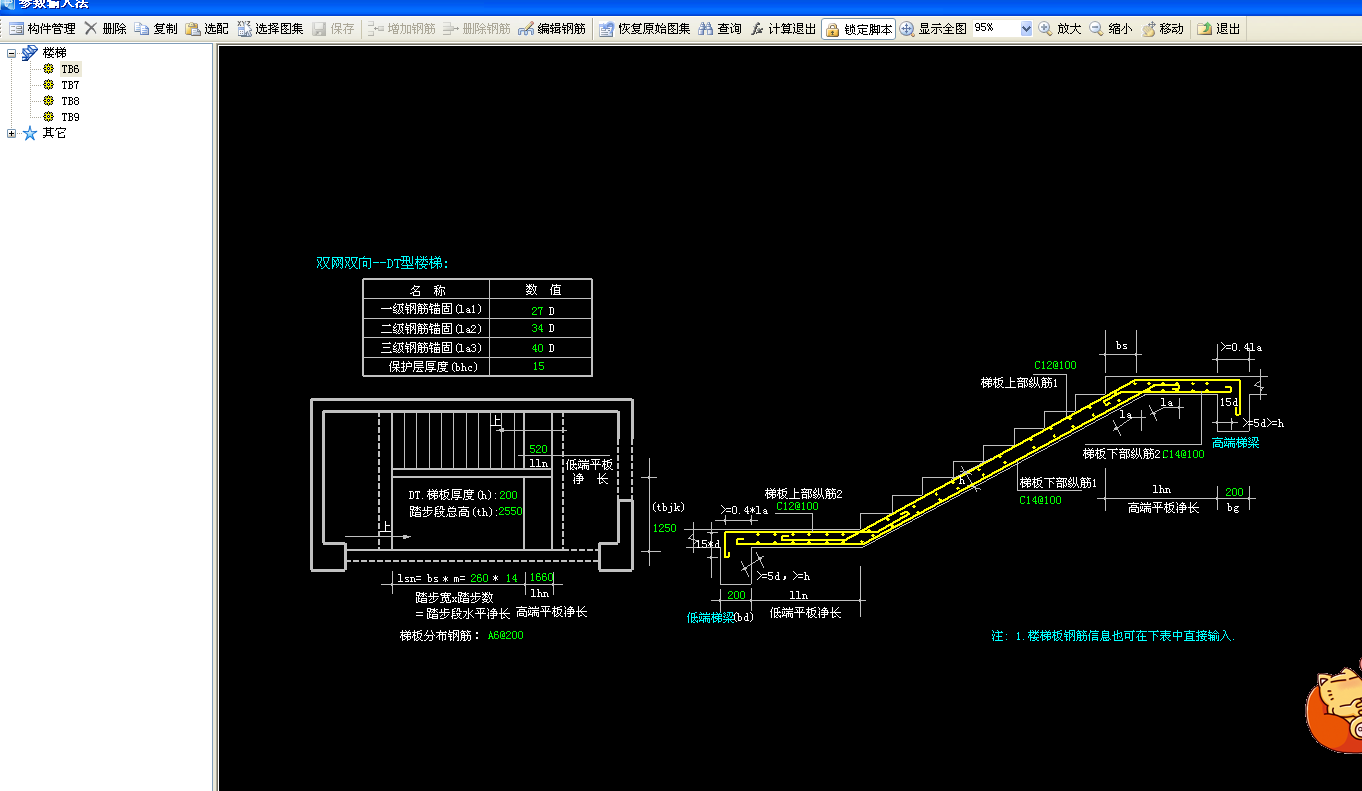Edit high-end platform length 1660
Screen dimensions: 1362x791
pyautogui.click(x=541, y=578)
